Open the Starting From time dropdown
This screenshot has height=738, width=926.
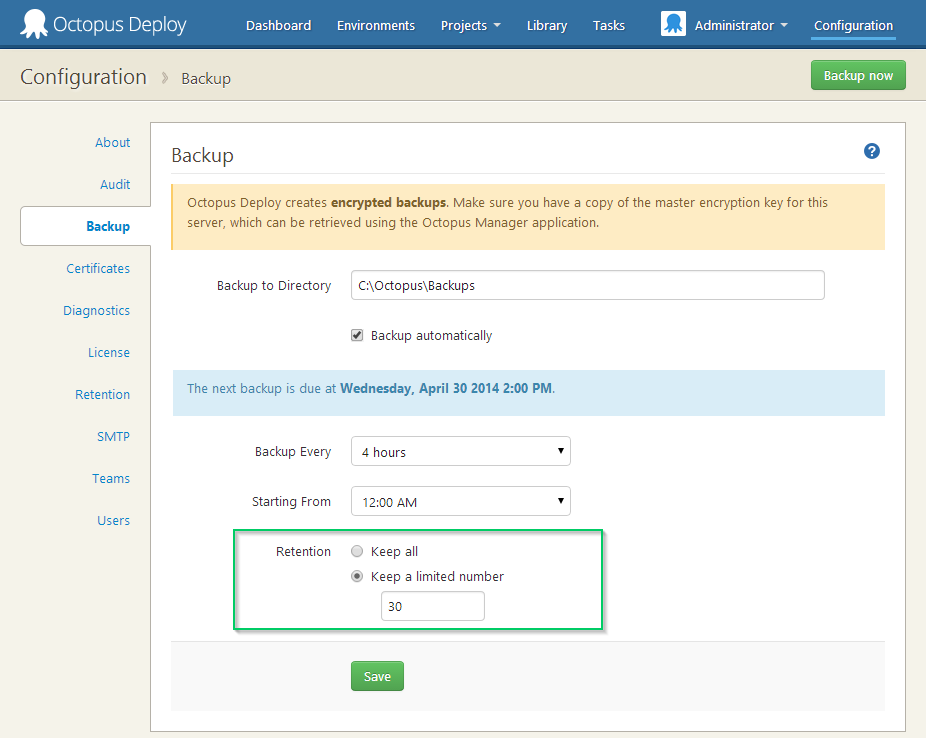tap(460, 501)
